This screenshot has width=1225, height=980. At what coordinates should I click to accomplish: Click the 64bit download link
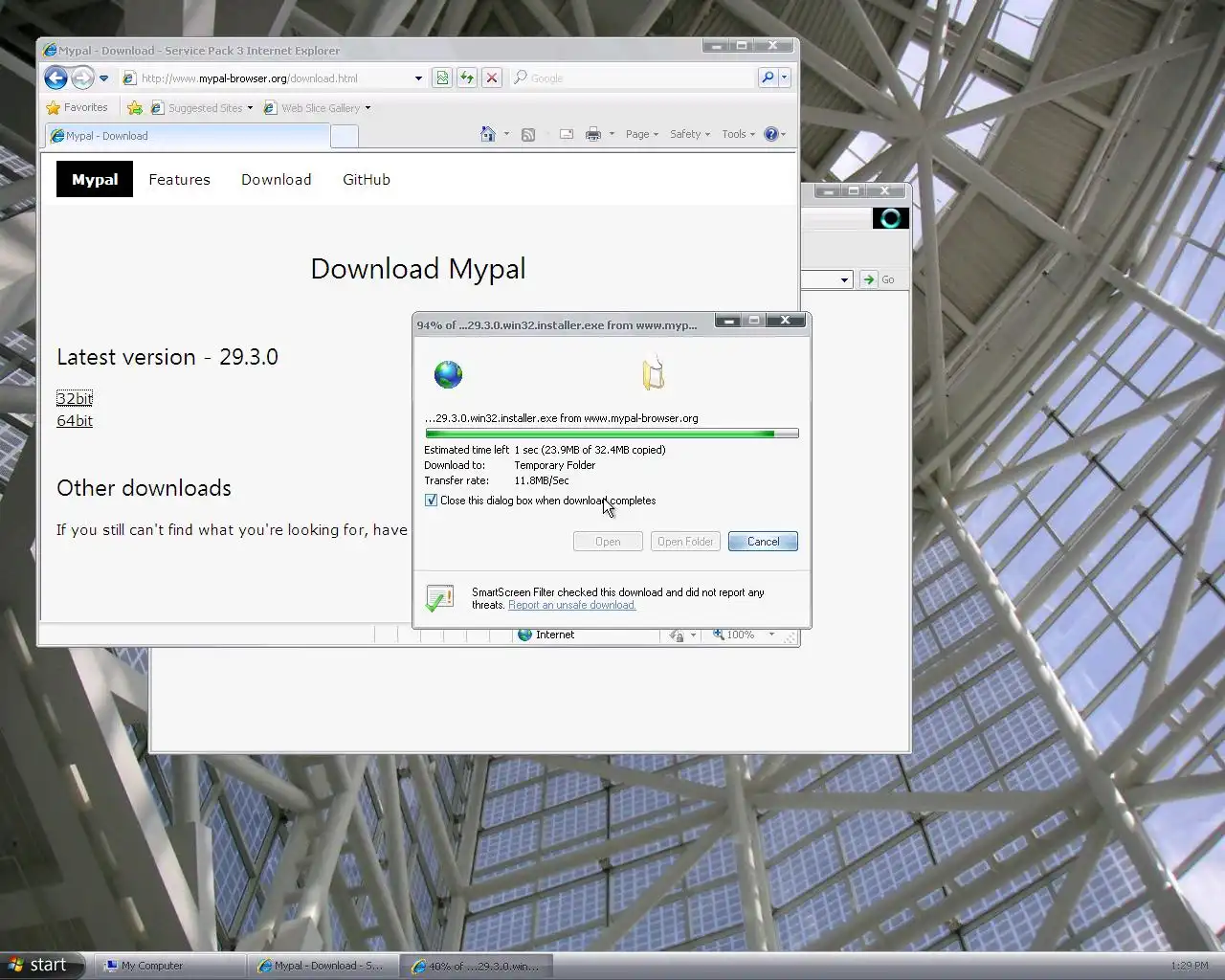[x=75, y=421]
